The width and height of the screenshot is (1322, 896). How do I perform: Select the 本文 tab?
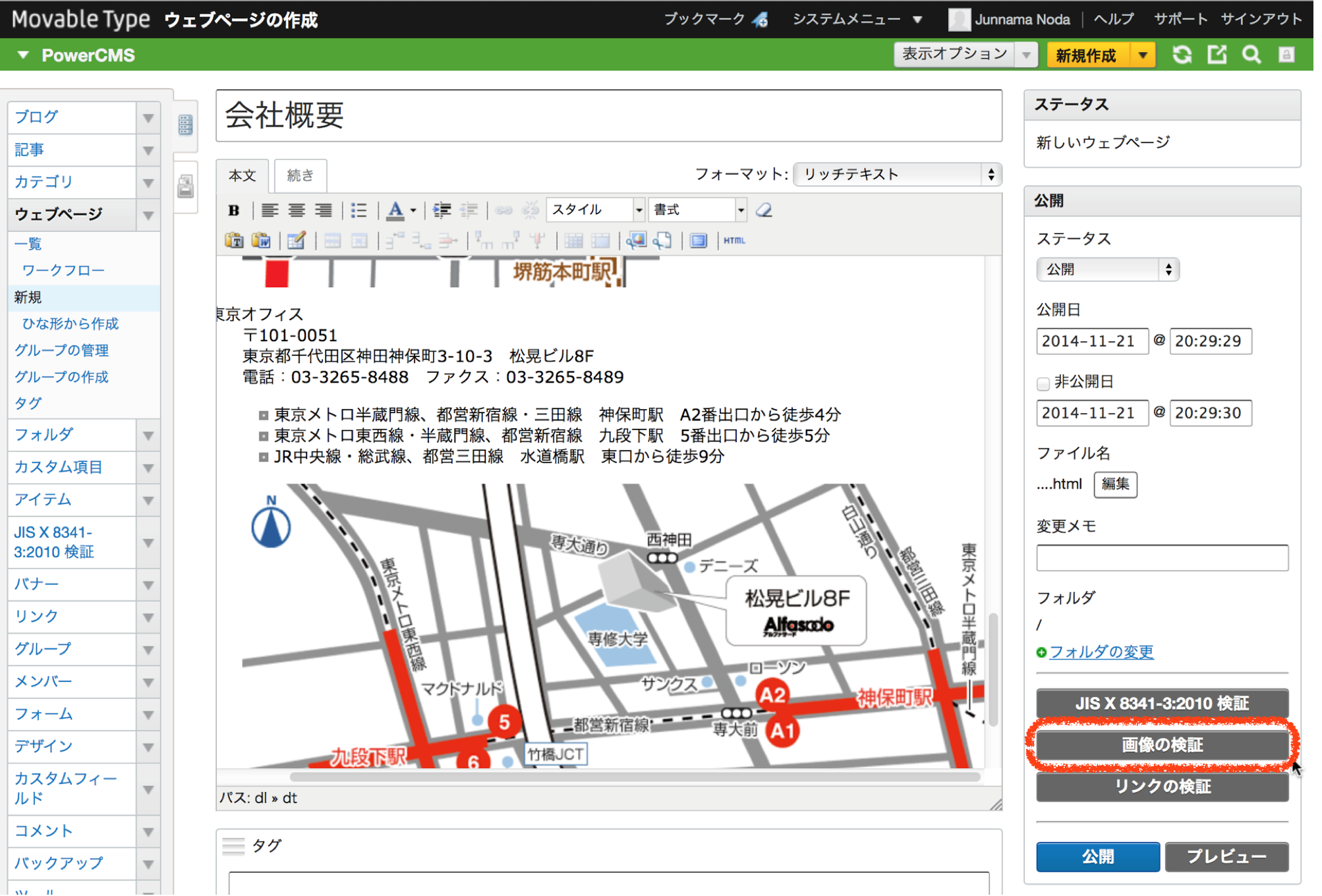(x=242, y=176)
